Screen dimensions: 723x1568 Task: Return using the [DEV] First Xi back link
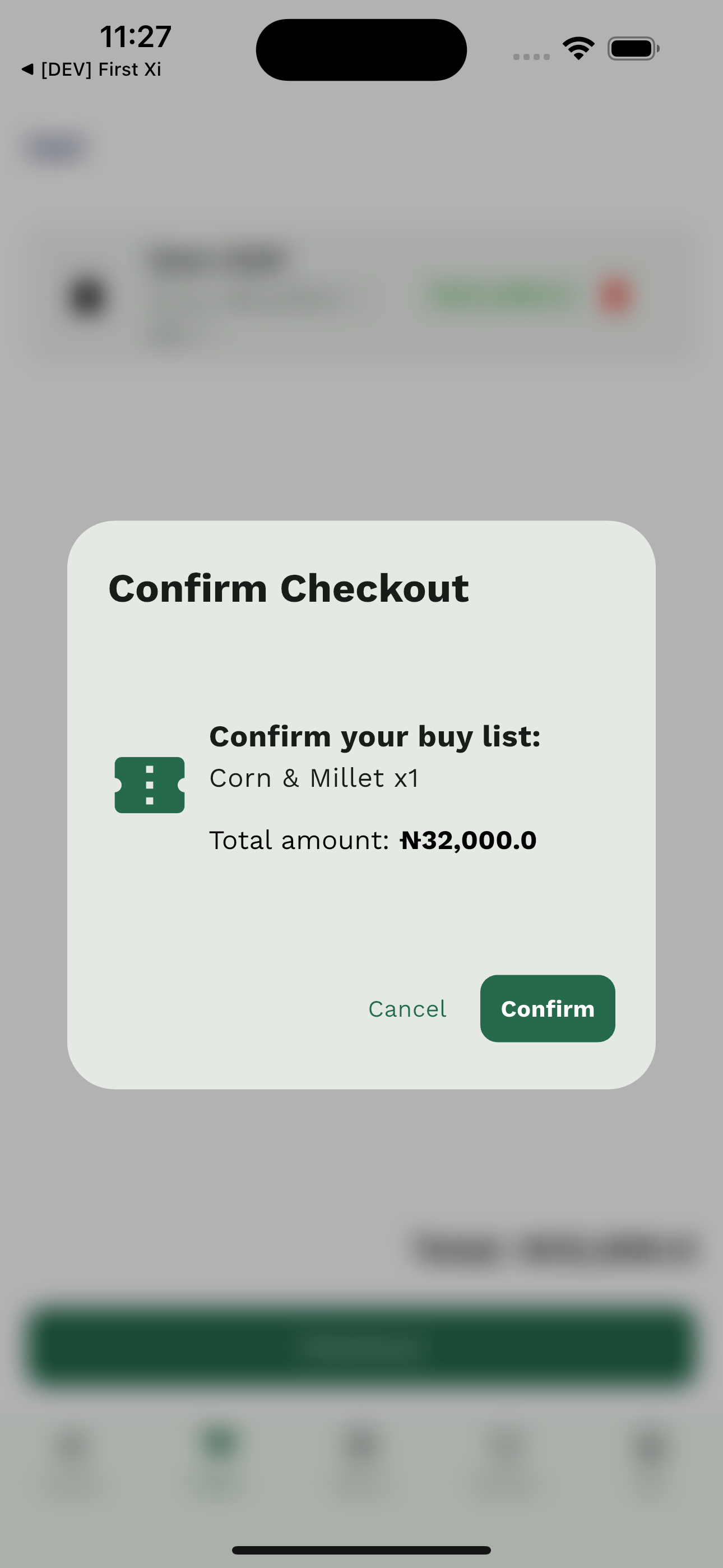click(x=90, y=69)
